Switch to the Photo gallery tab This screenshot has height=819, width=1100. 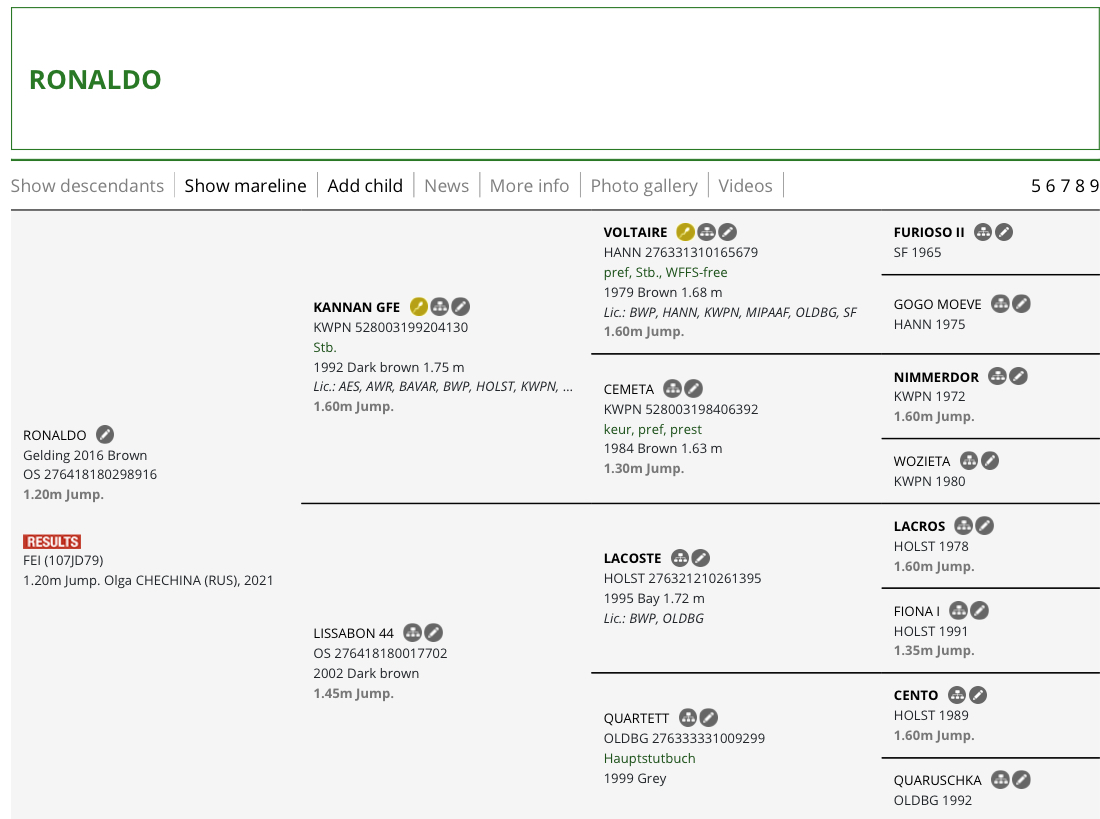point(643,185)
